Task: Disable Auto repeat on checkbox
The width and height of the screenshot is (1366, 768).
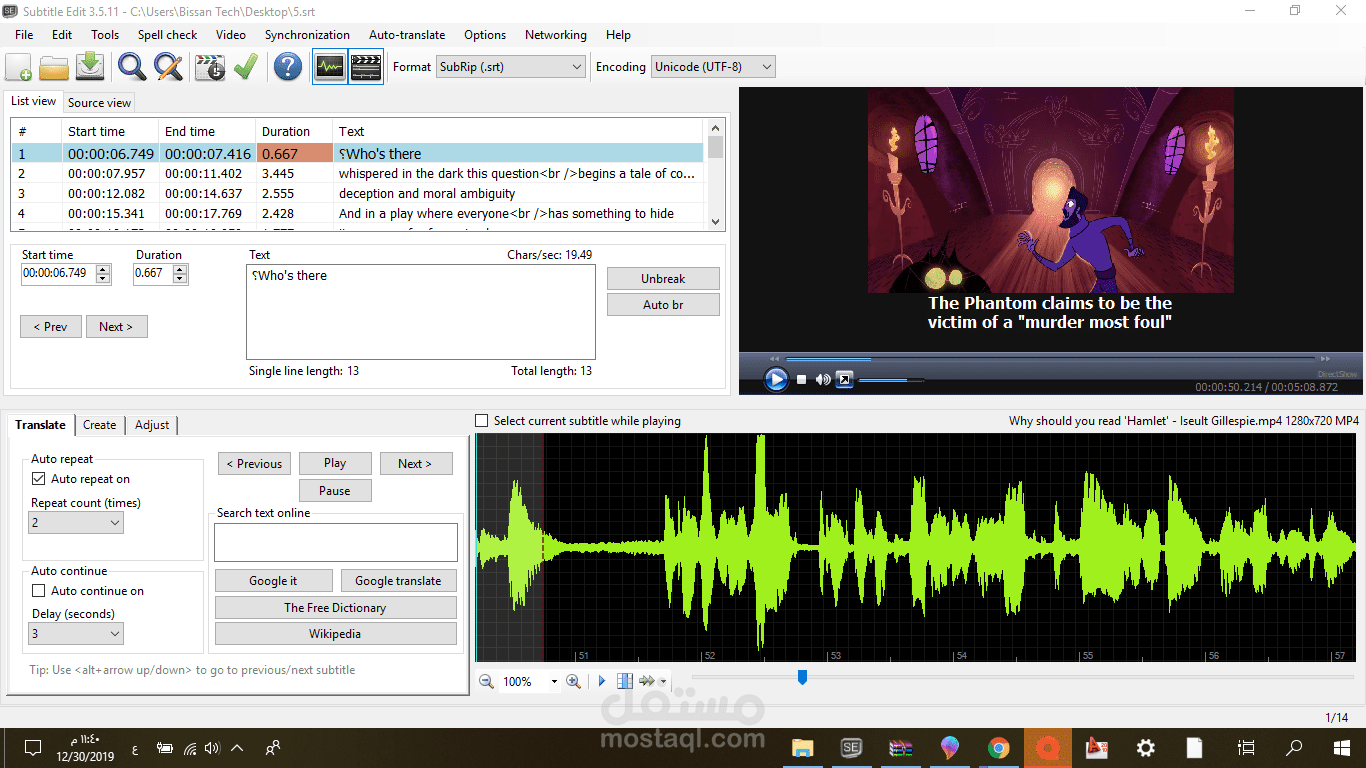Action: coord(39,479)
